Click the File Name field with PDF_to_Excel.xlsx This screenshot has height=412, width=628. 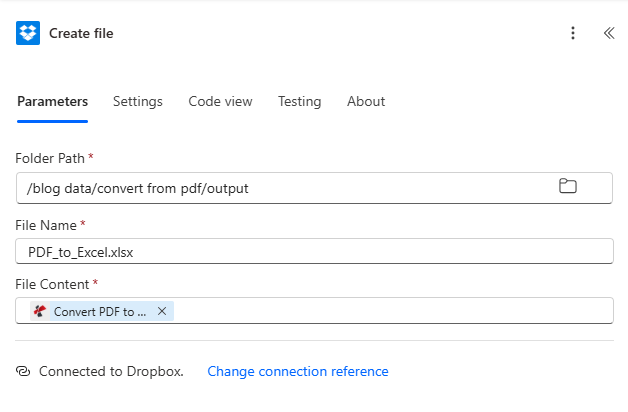click(x=314, y=252)
